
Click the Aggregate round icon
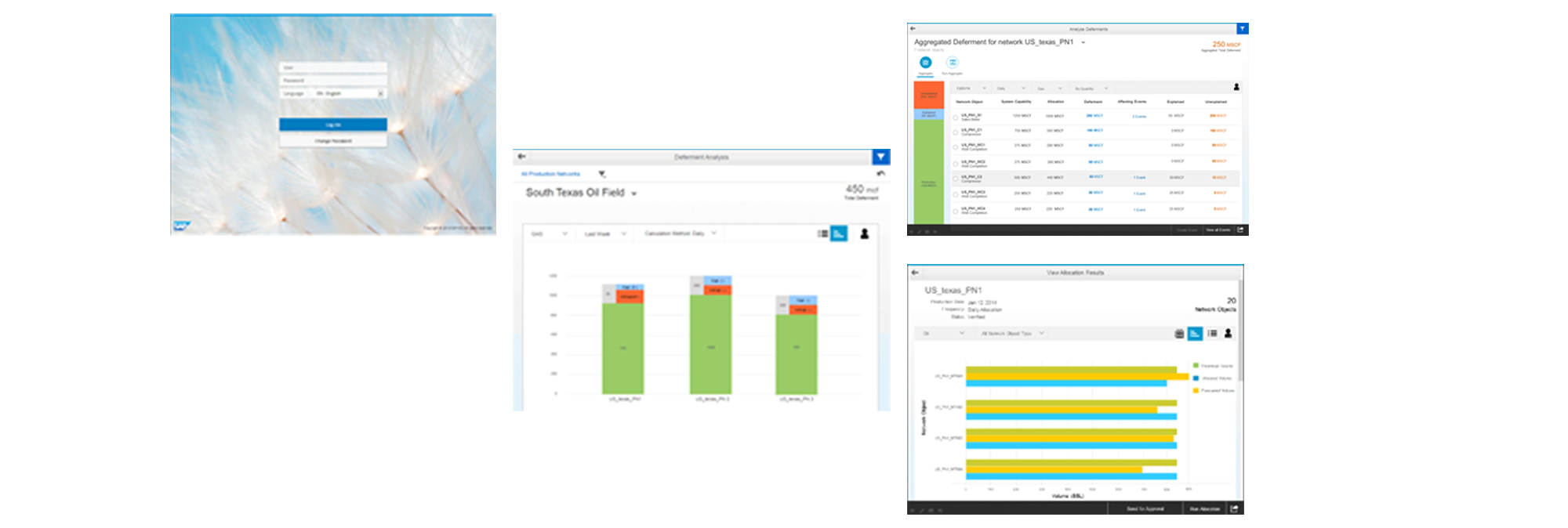(925, 63)
